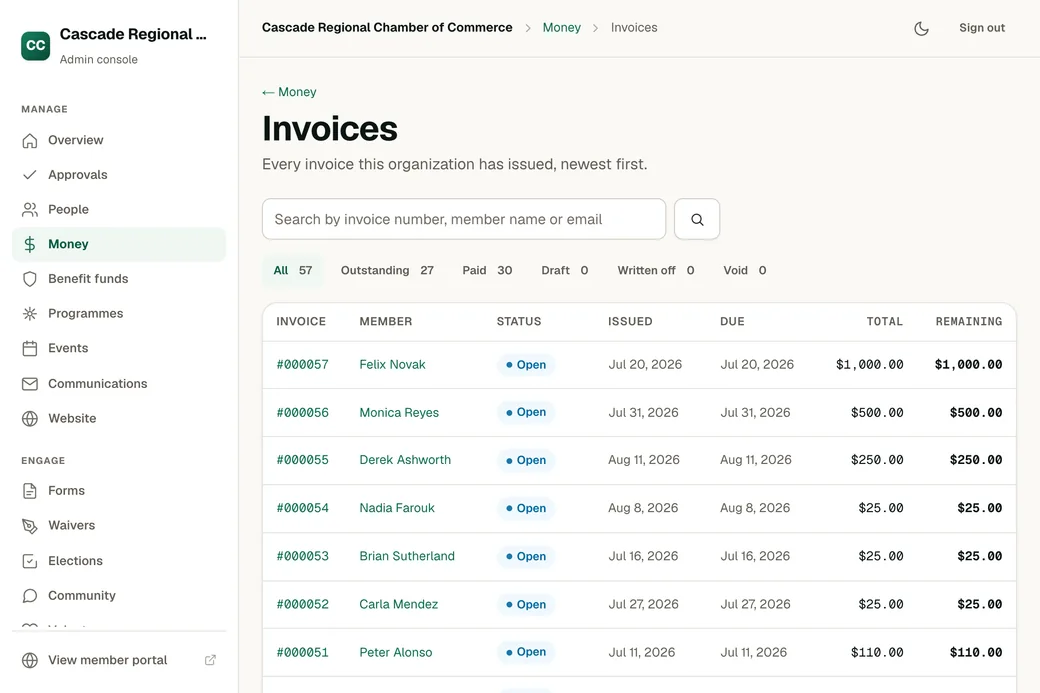Switch to Draft invoices tab
Screen dimensions: 1040x693
pyautogui.click(x=564, y=271)
